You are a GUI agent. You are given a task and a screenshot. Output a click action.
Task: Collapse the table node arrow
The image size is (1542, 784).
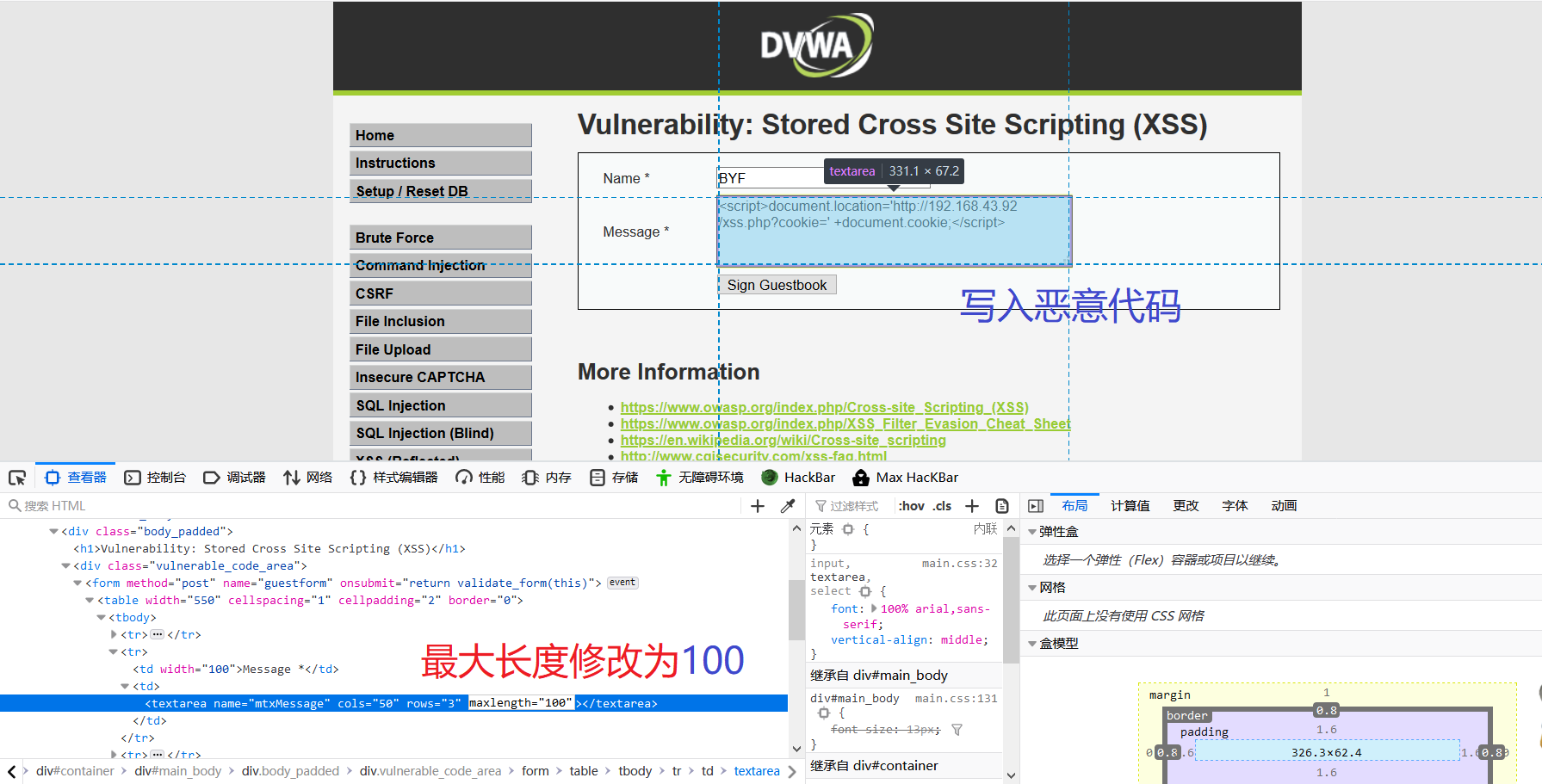coord(90,601)
